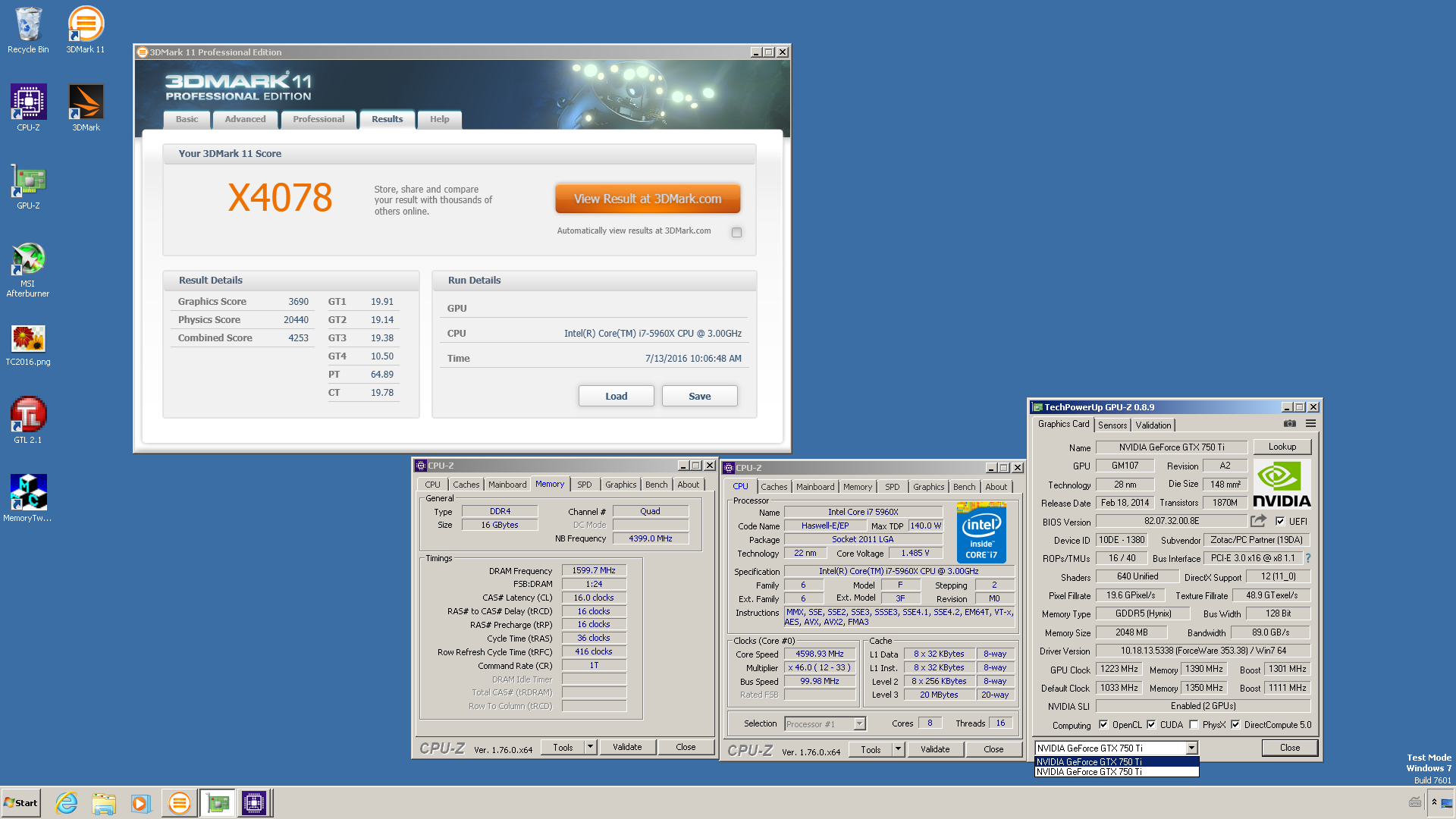Toggle the DirectCompute 5.0 checkbox in GPU-Z
The height and width of the screenshot is (819, 1456).
[x=1235, y=724]
